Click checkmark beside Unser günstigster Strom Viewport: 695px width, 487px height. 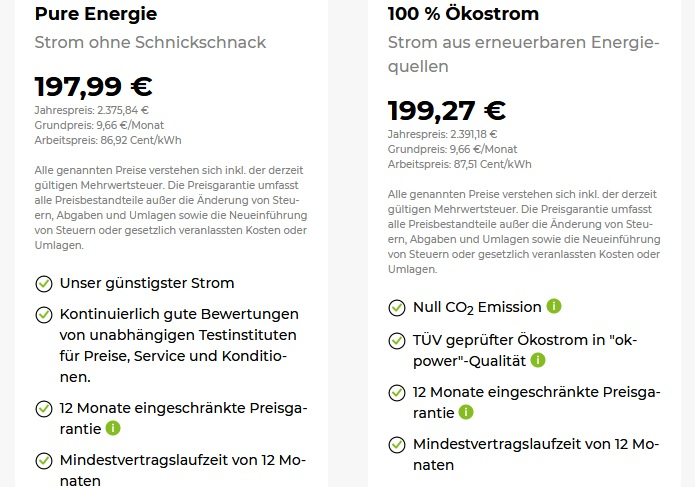click(x=44, y=283)
